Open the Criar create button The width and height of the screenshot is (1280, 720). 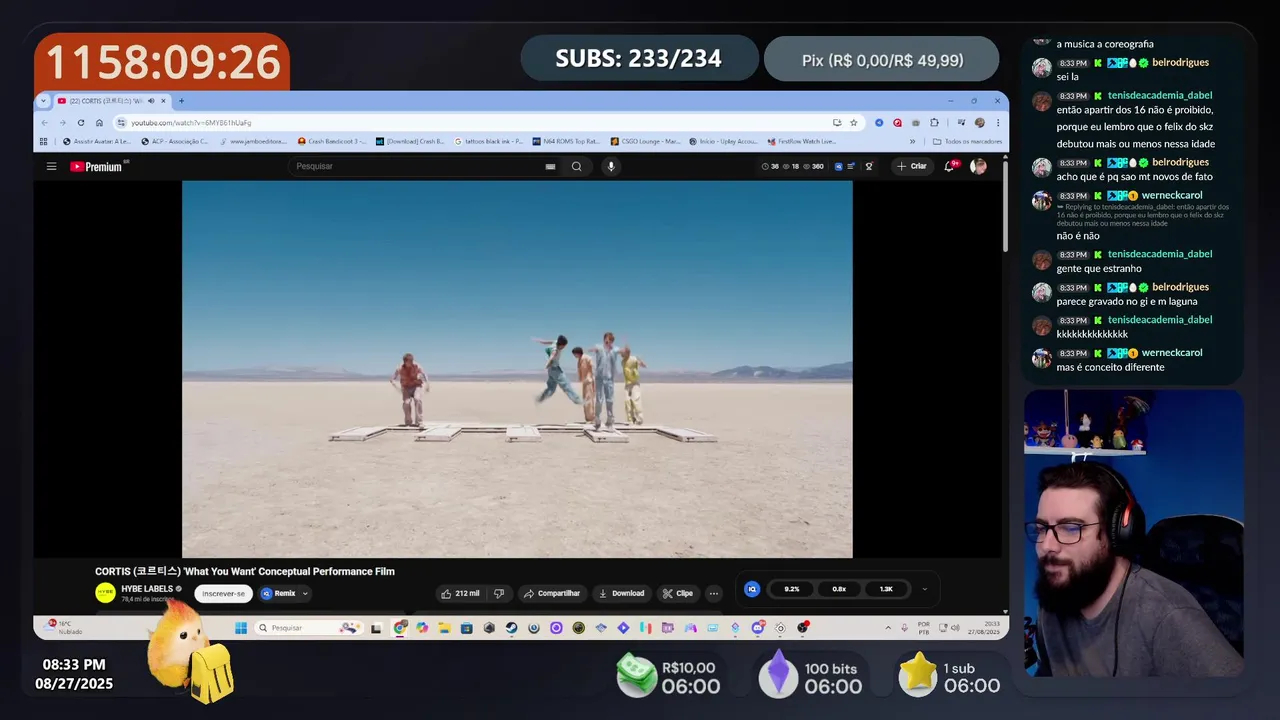click(912, 166)
